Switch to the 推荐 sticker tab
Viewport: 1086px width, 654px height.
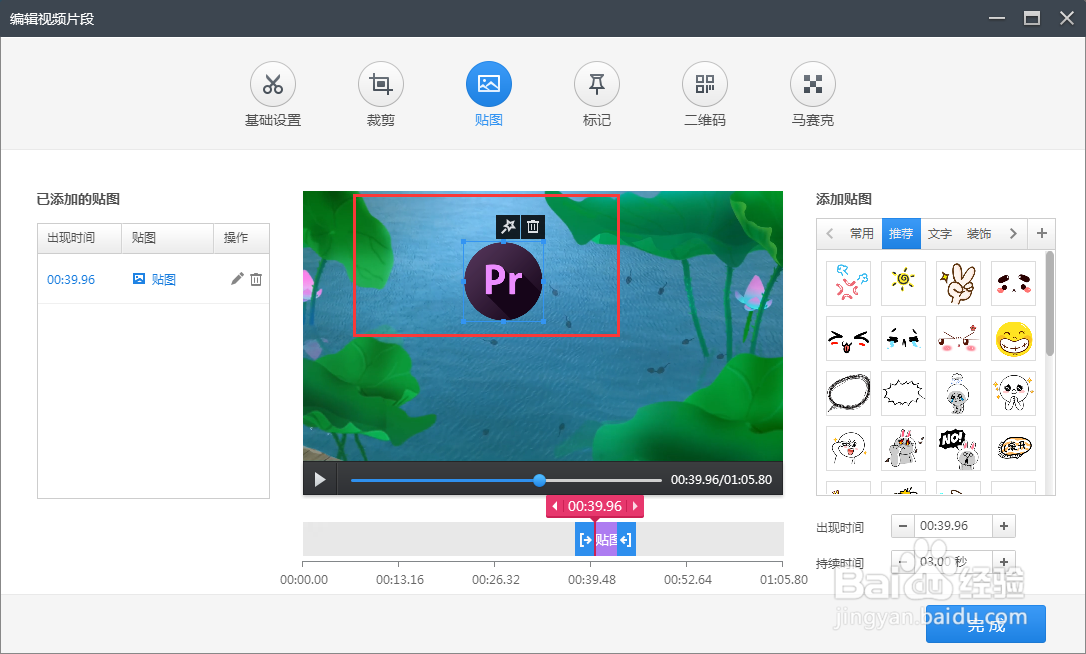point(901,233)
